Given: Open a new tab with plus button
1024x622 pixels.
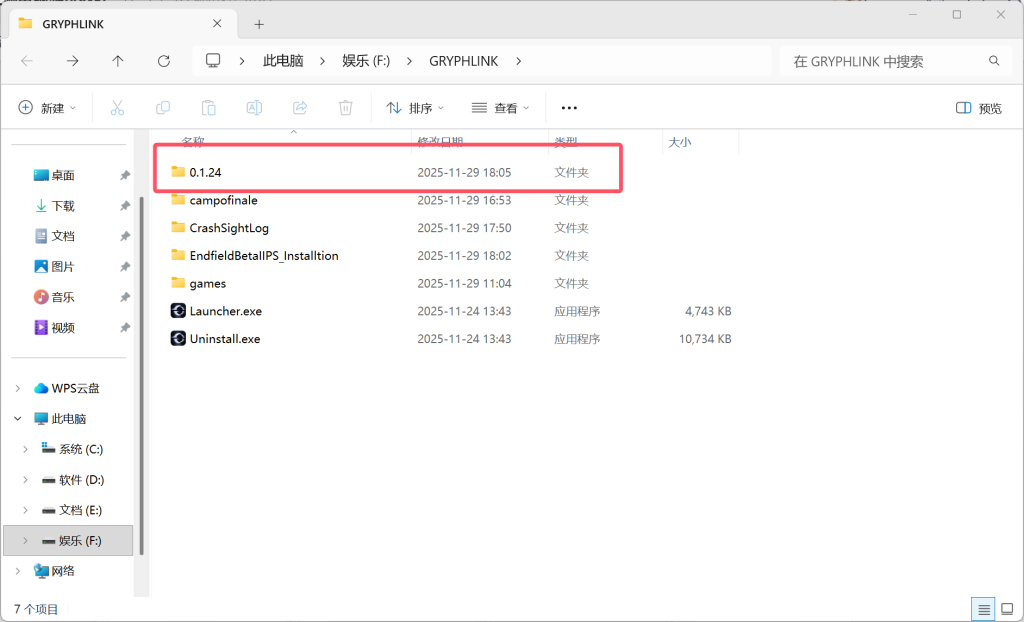Looking at the screenshot, I should click(258, 23).
